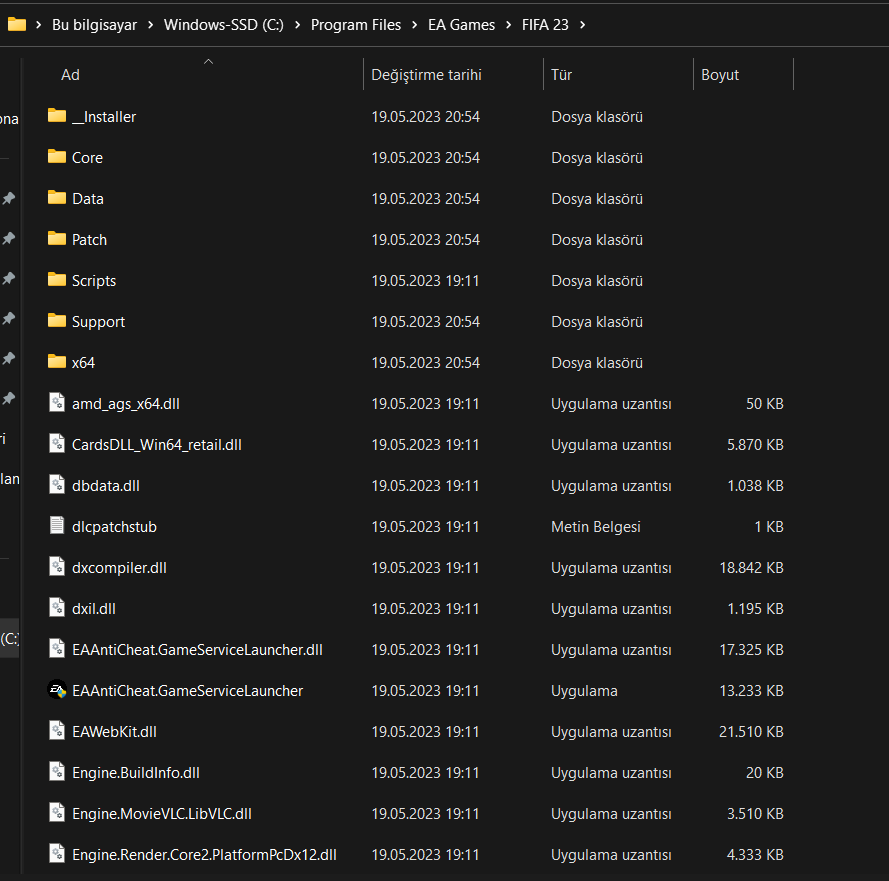Click the dlcpatchstub text document icon

click(57, 526)
